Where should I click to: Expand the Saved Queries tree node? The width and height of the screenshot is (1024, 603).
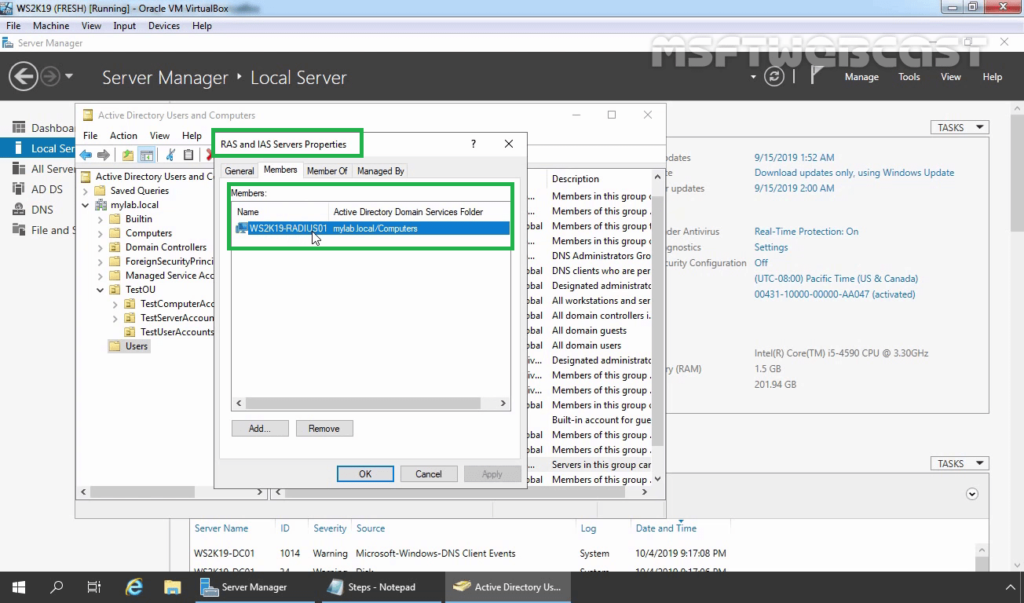coord(86,191)
